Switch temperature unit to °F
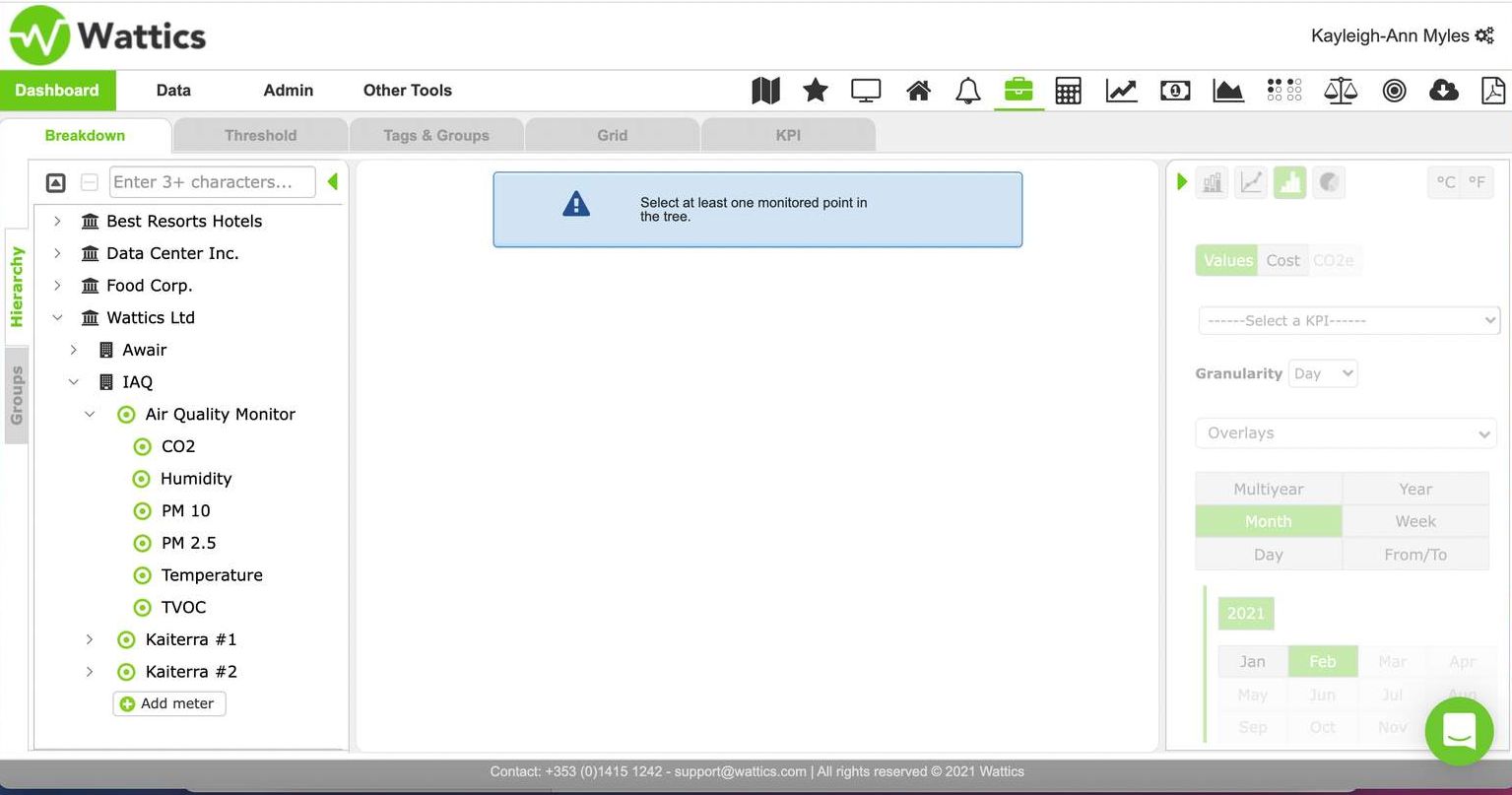 (x=1477, y=182)
